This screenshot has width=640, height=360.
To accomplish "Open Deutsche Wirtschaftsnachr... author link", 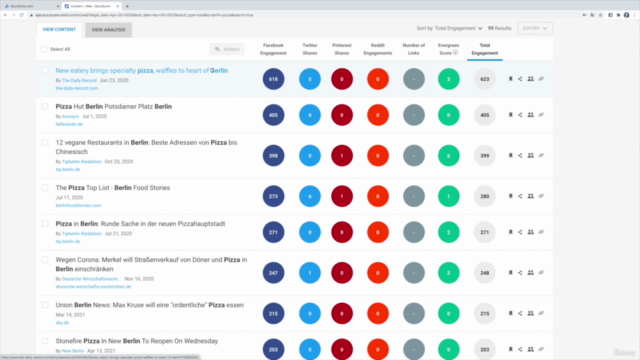I will (x=91, y=279).
